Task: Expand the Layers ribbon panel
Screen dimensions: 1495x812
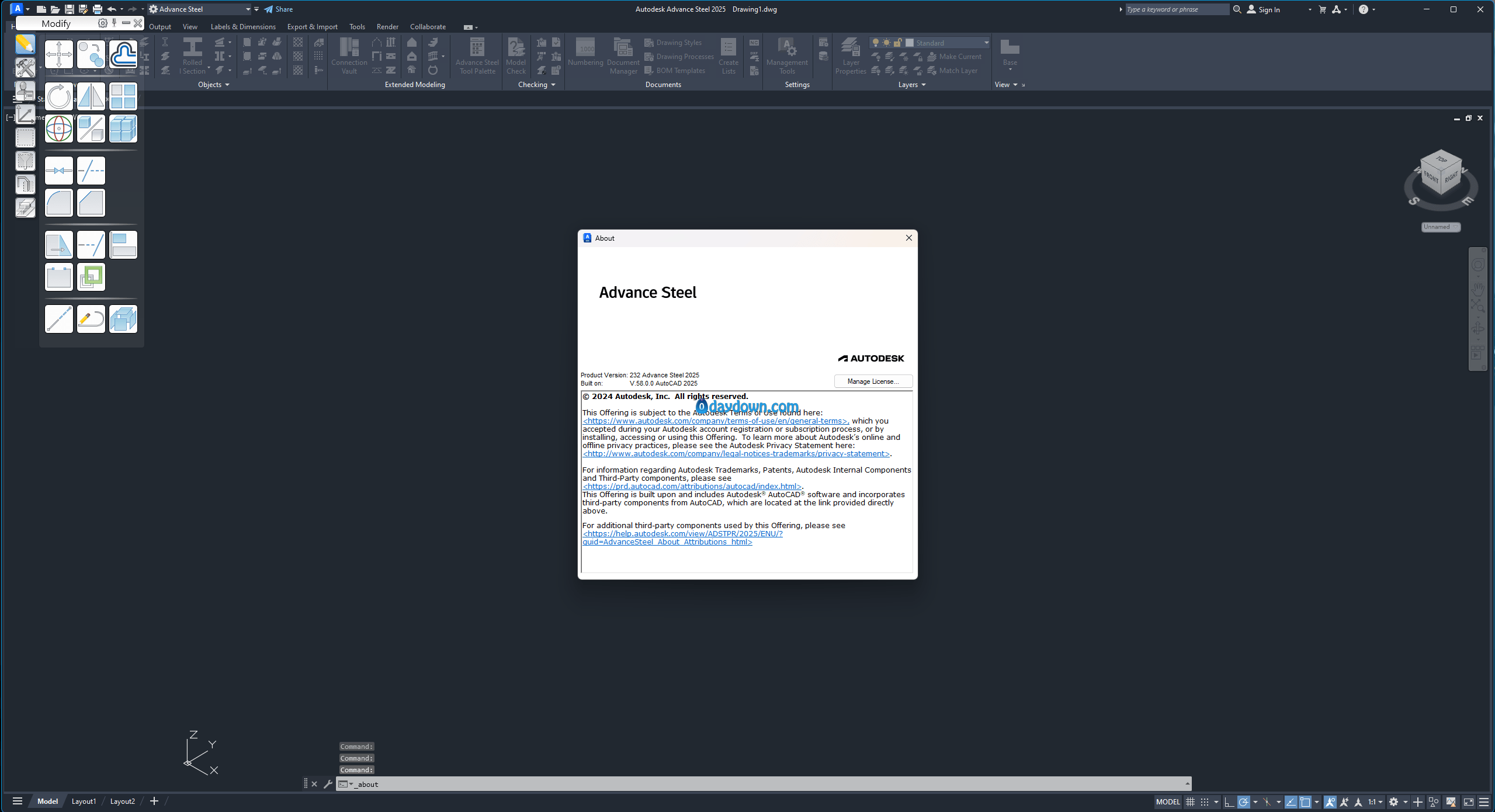Action: point(912,85)
